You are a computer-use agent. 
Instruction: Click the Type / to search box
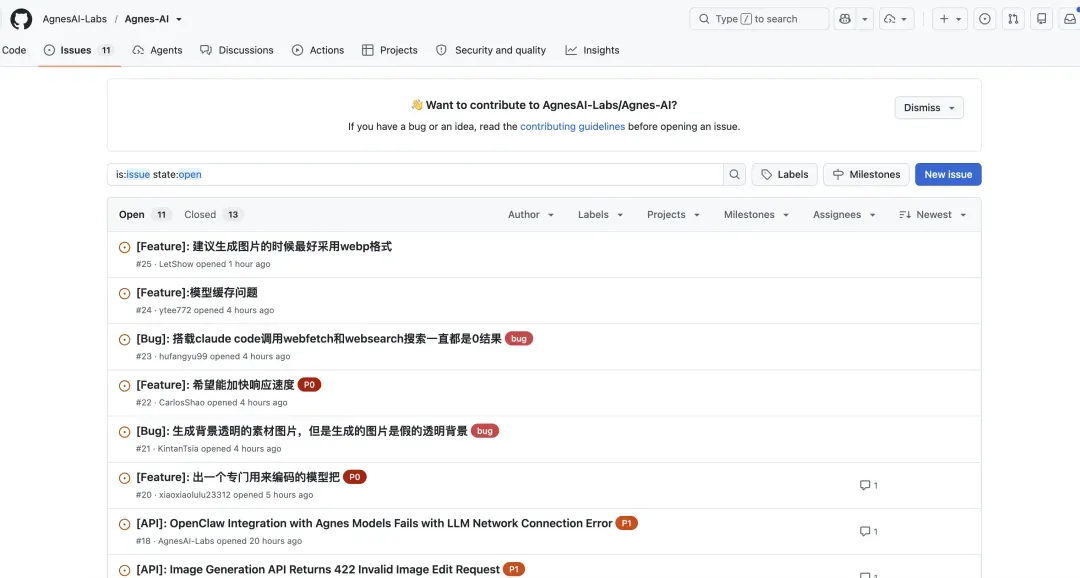(x=759, y=19)
